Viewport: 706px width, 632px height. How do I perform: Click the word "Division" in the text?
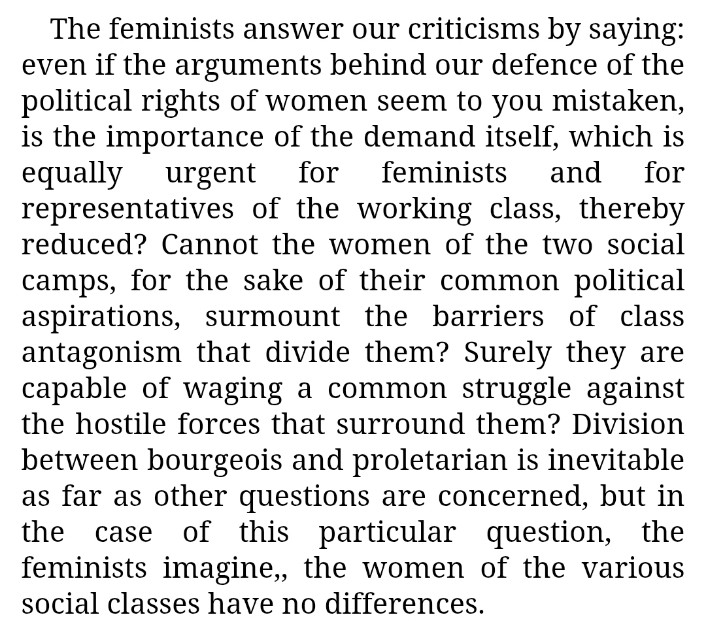point(628,424)
